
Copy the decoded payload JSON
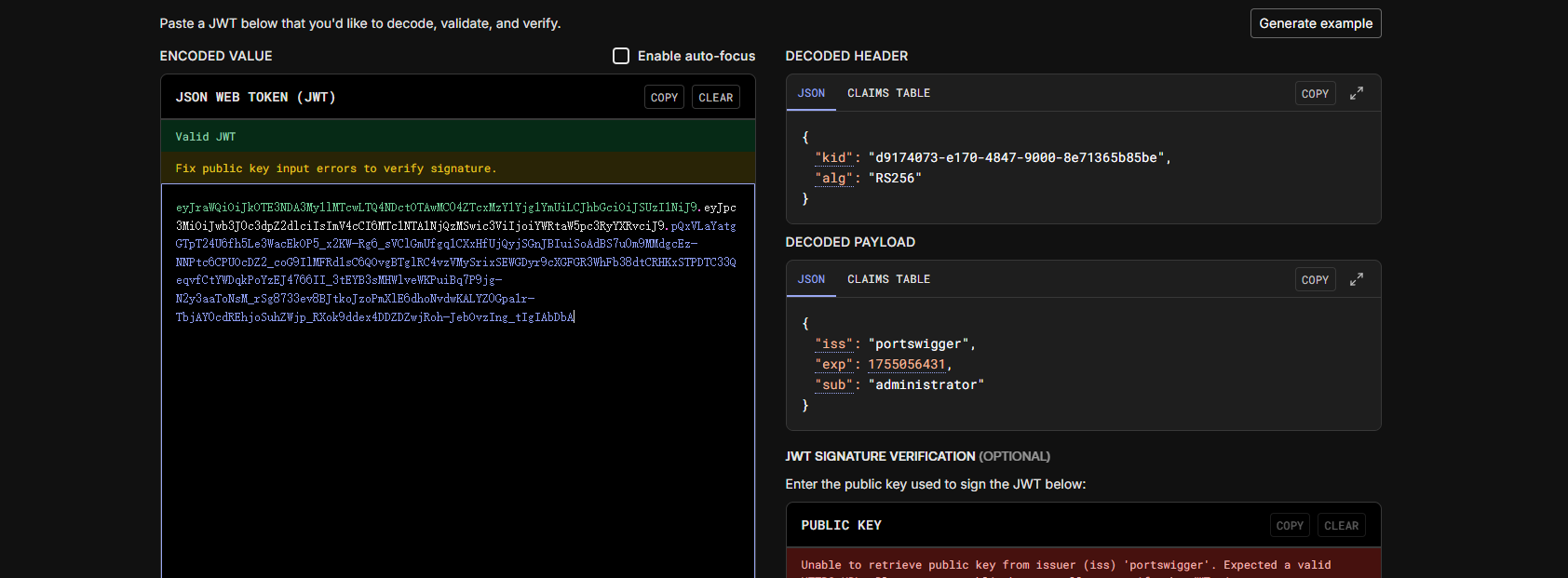[1315, 280]
